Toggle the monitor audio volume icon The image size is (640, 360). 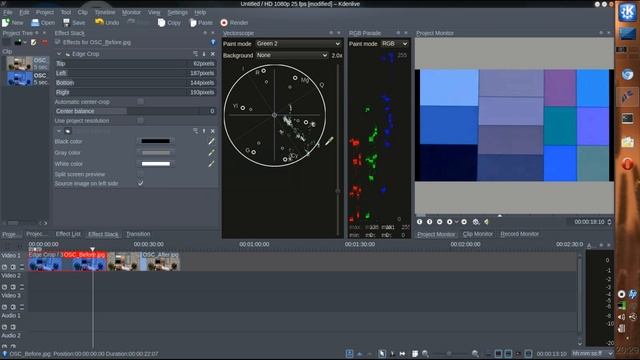click(487, 222)
